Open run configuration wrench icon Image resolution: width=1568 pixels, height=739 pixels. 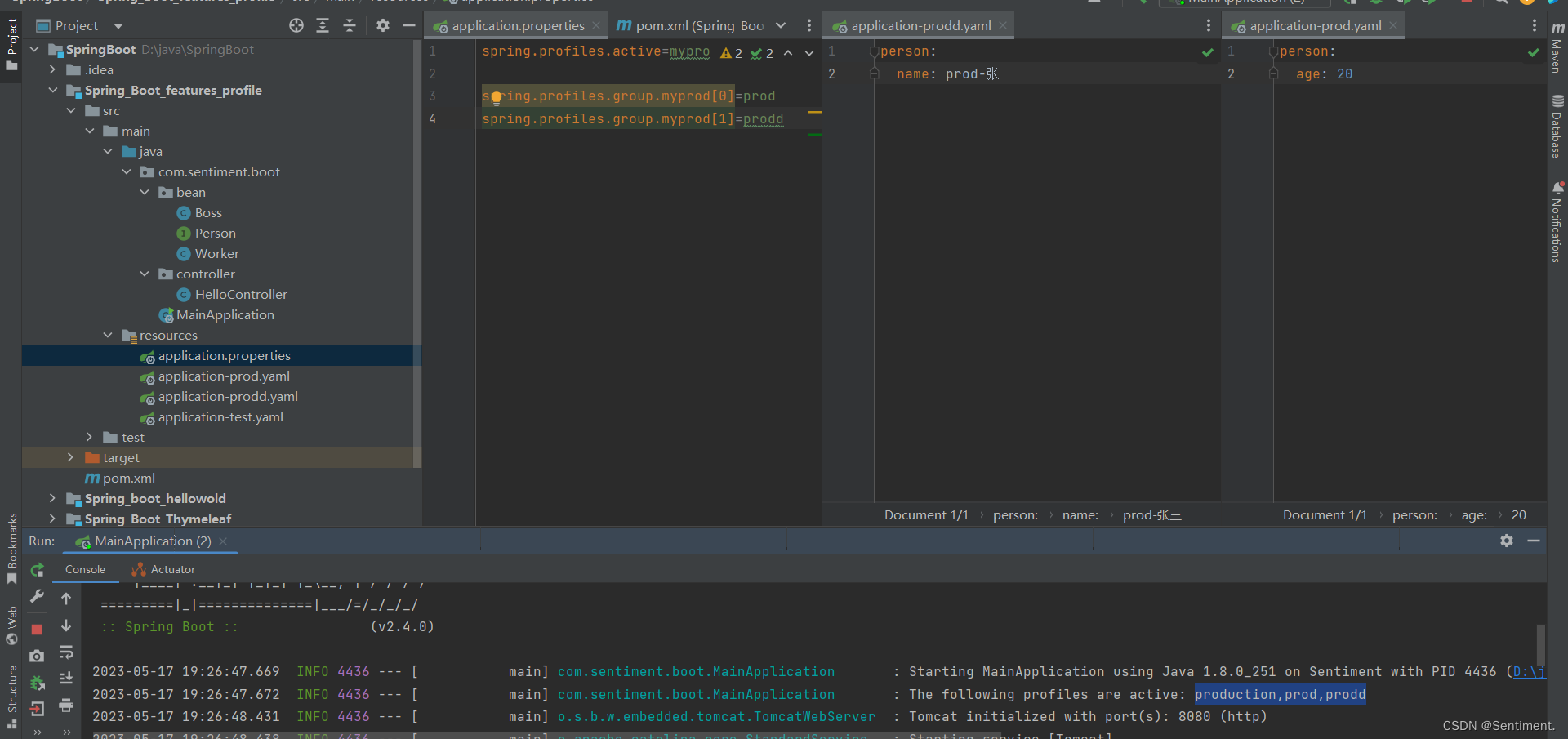tap(37, 597)
